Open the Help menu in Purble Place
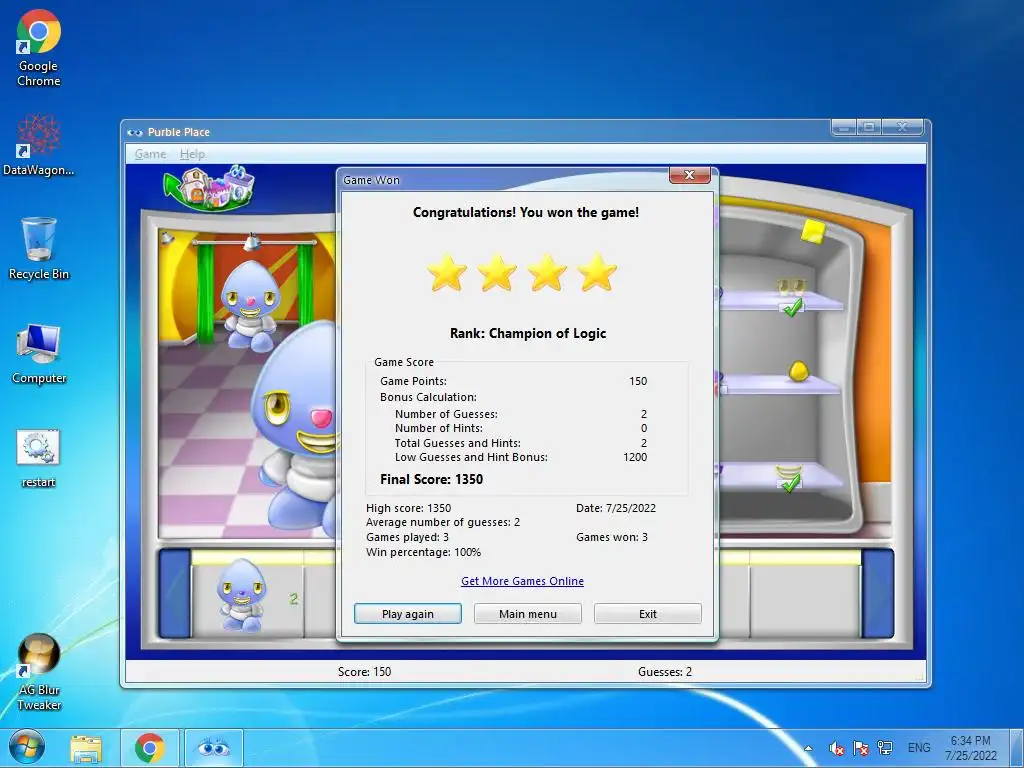Screen dimensions: 1024x768 coord(193,154)
